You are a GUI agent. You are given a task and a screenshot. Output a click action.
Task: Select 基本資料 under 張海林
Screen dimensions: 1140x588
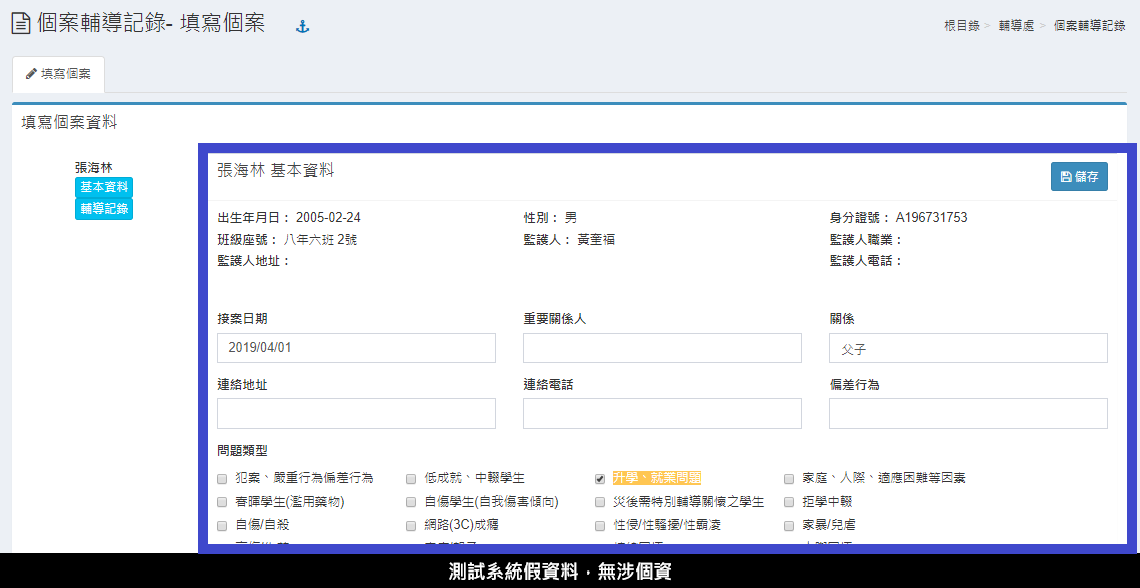click(x=104, y=187)
